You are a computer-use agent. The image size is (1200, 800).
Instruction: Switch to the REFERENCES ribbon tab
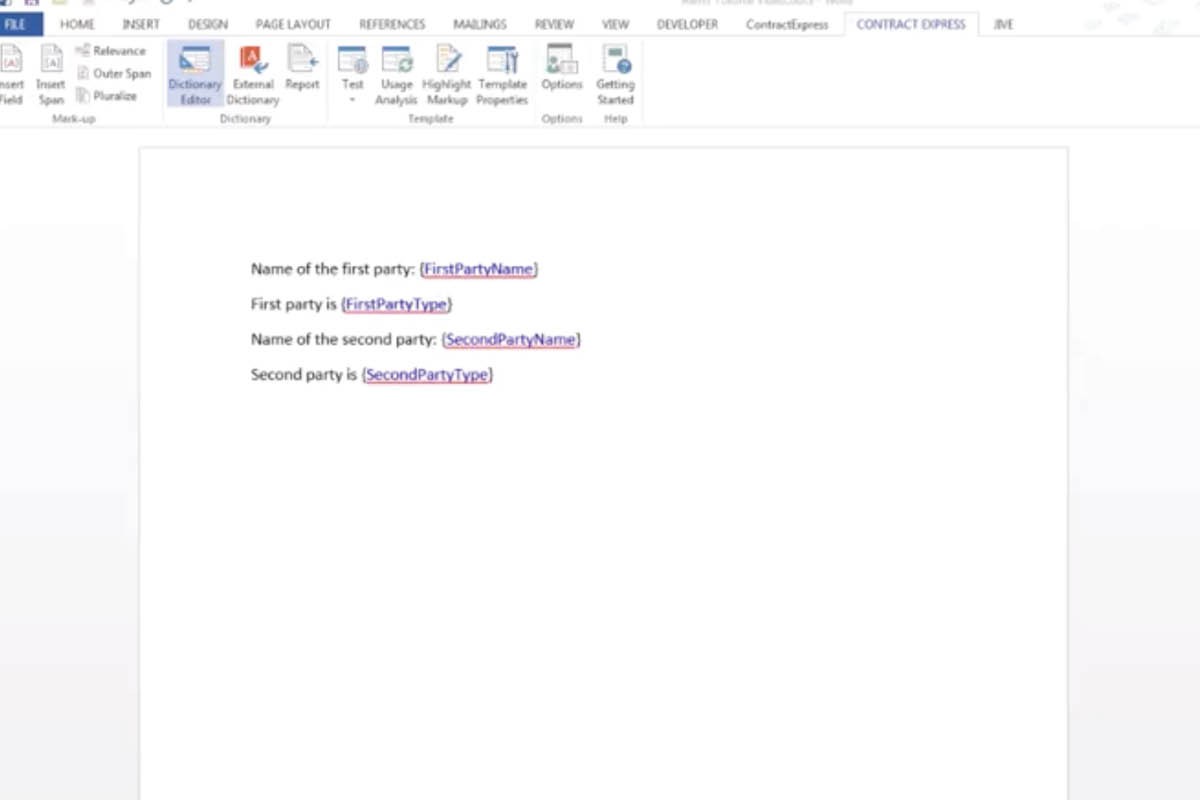[392, 24]
